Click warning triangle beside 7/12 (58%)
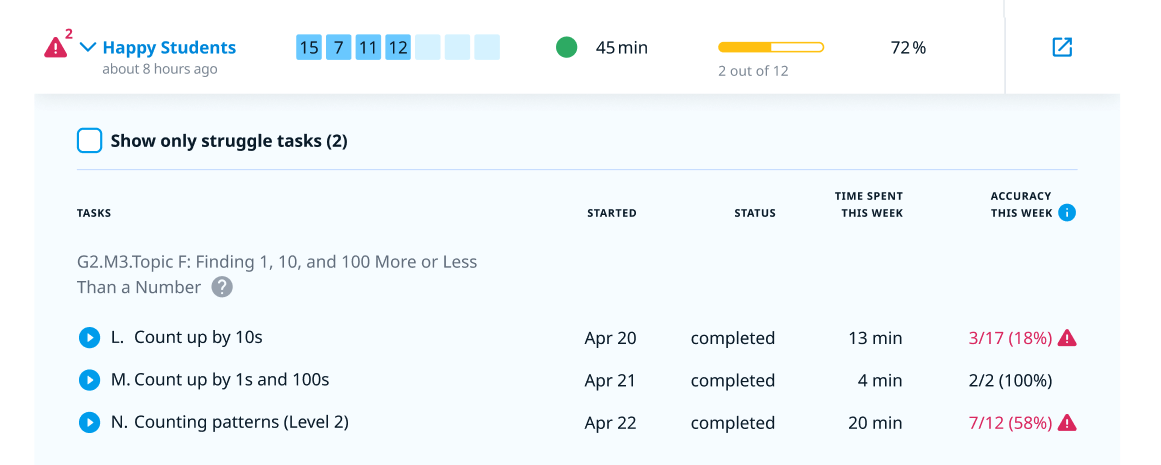The height and width of the screenshot is (465, 1161). (x=1067, y=422)
